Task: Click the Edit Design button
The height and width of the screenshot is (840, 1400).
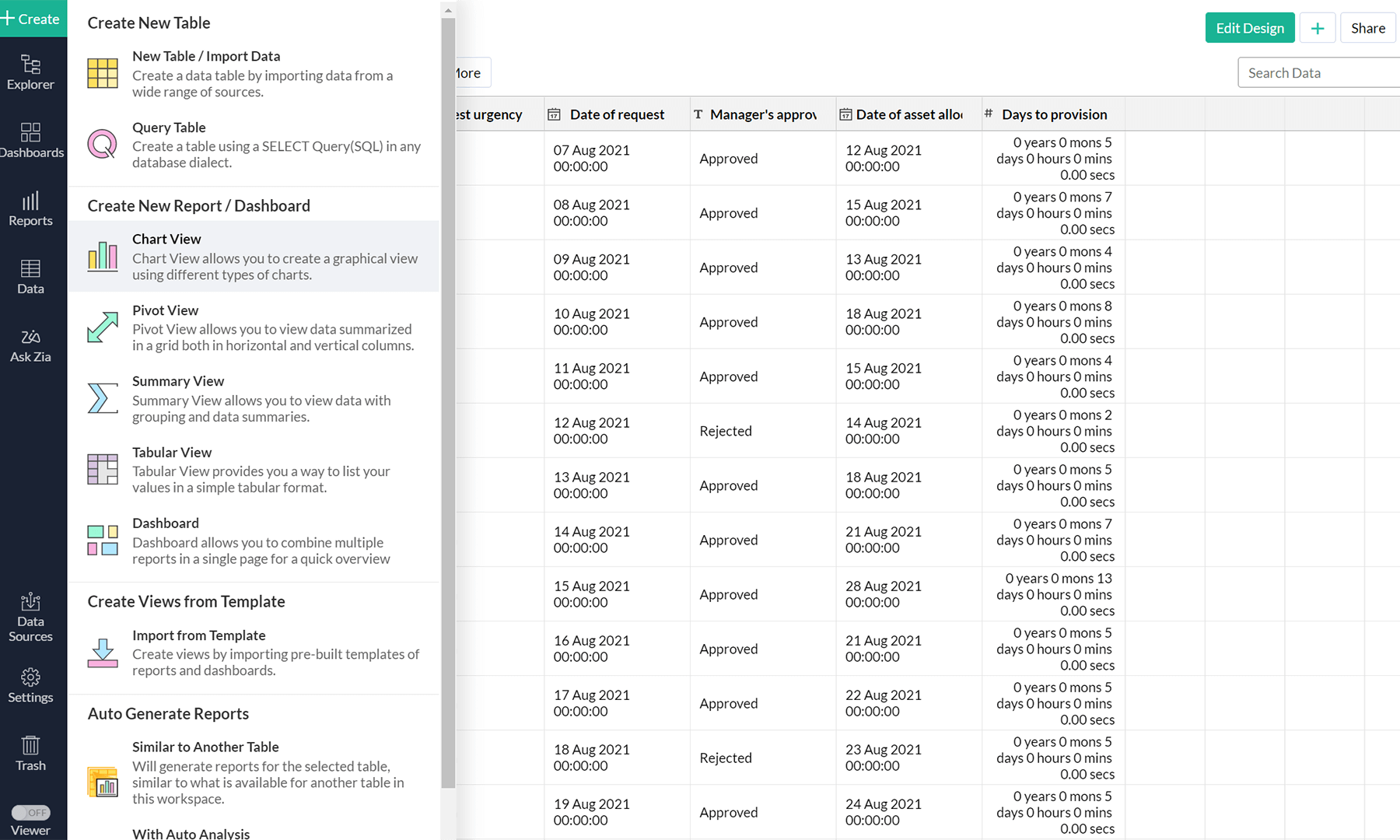Action: [x=1249, y=27]
